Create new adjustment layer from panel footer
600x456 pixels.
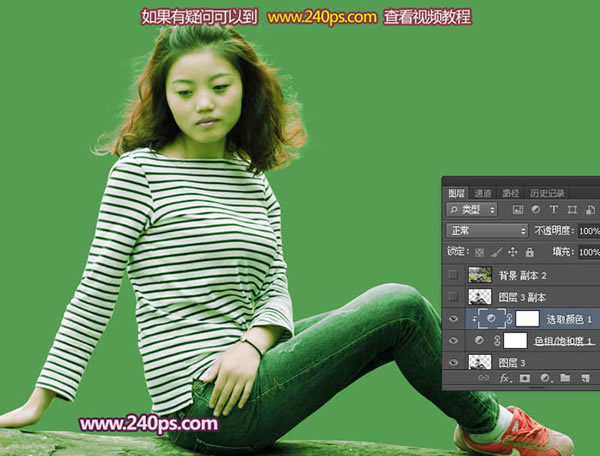pyautogui.click(x=544, y=379)
